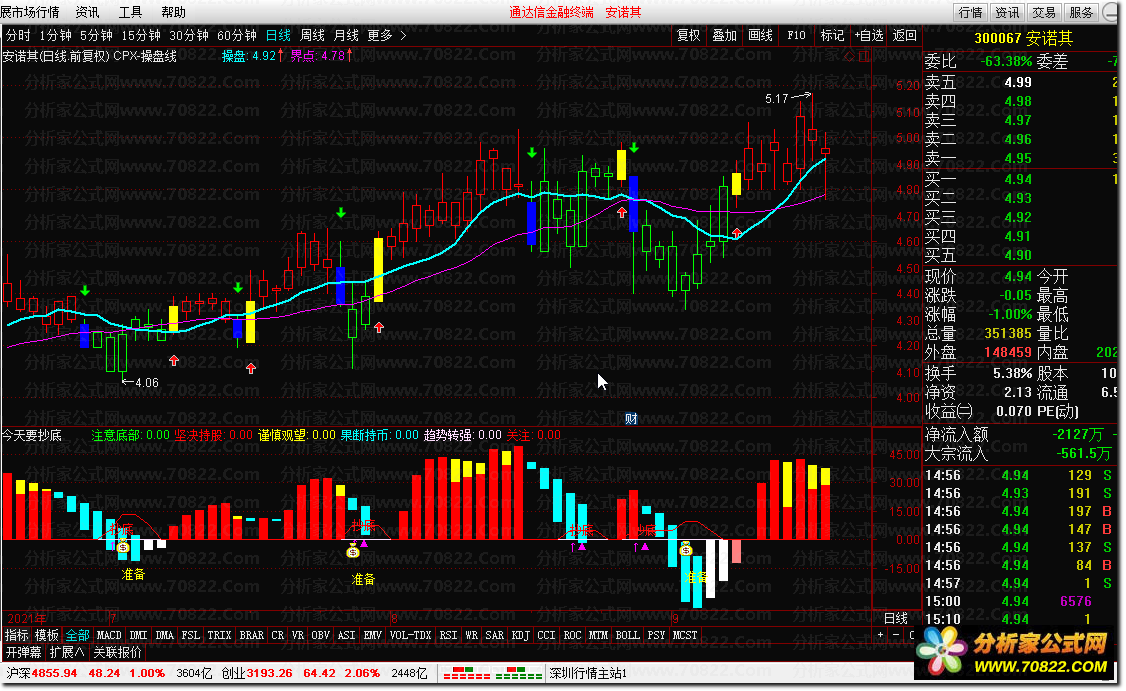
Task: Click the 返回 back button
Action: pyautogui.click(x=905, y=35)
